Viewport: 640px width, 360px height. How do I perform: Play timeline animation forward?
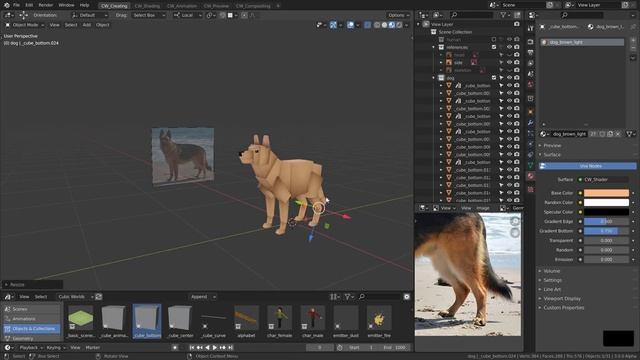pyautogui.click(x=215, y=347)
